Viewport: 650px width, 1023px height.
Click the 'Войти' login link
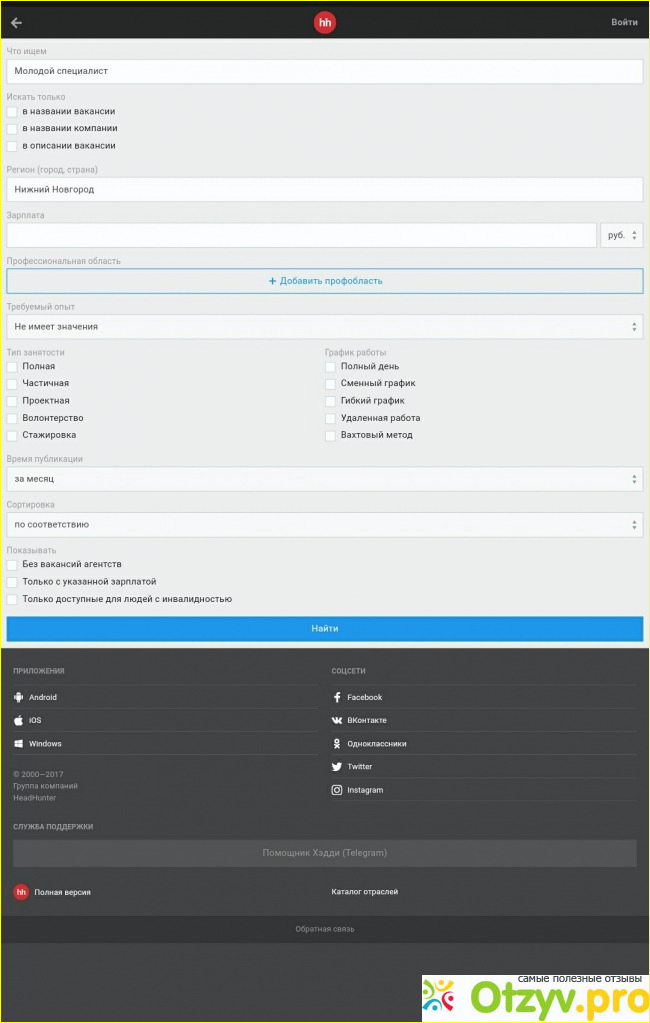(624, 22)
